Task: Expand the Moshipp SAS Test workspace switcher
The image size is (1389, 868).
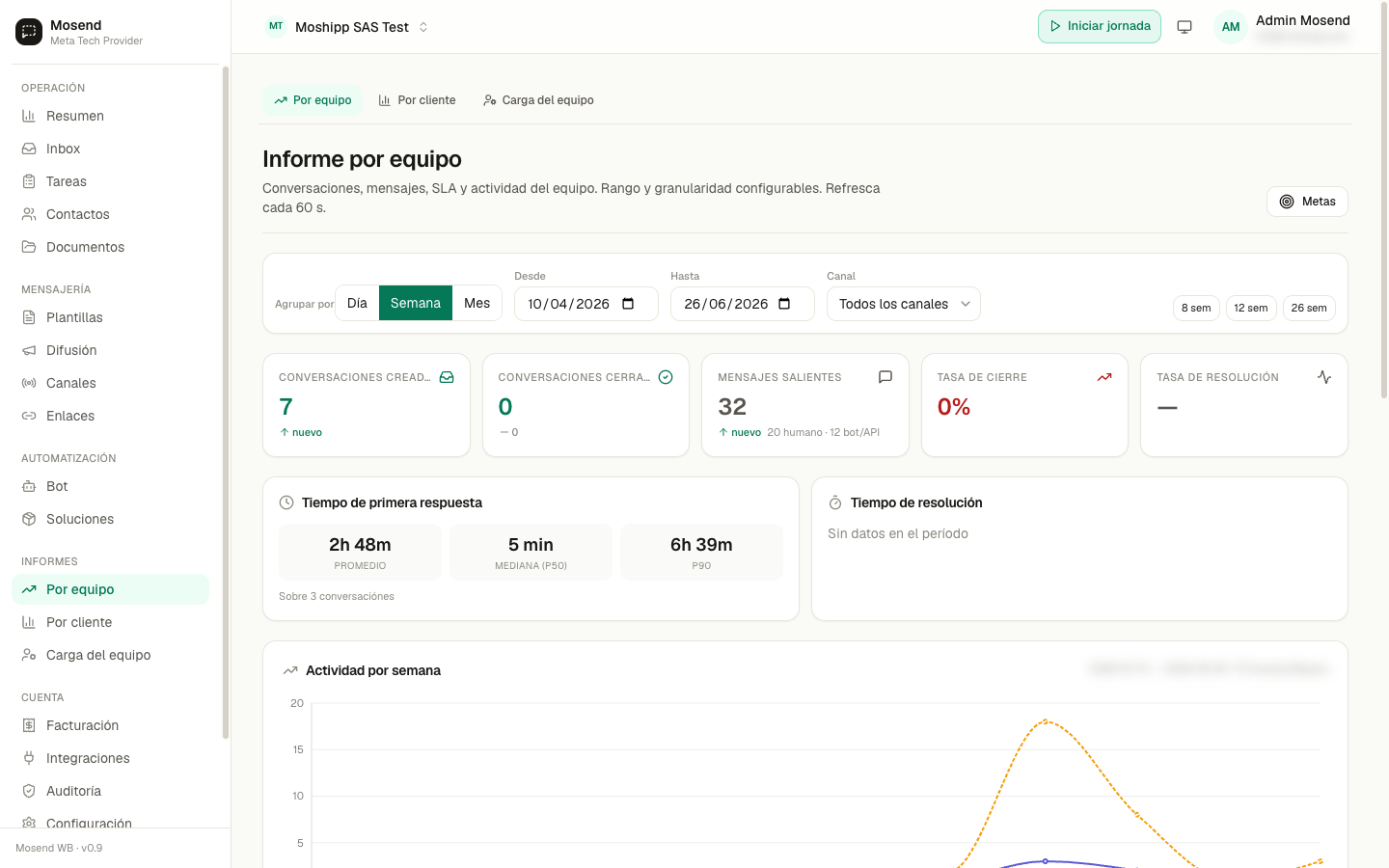Action: (347, 27)
